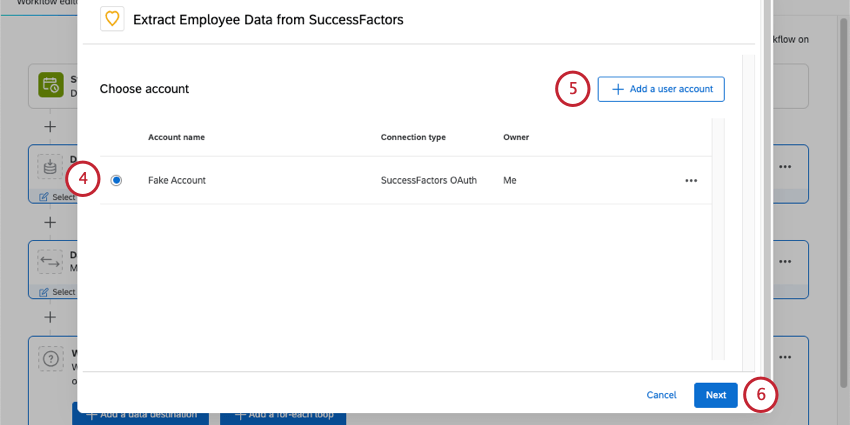Click the data source database task icon
The height and width of the screenshot is (425, 850).
(50, 166)
